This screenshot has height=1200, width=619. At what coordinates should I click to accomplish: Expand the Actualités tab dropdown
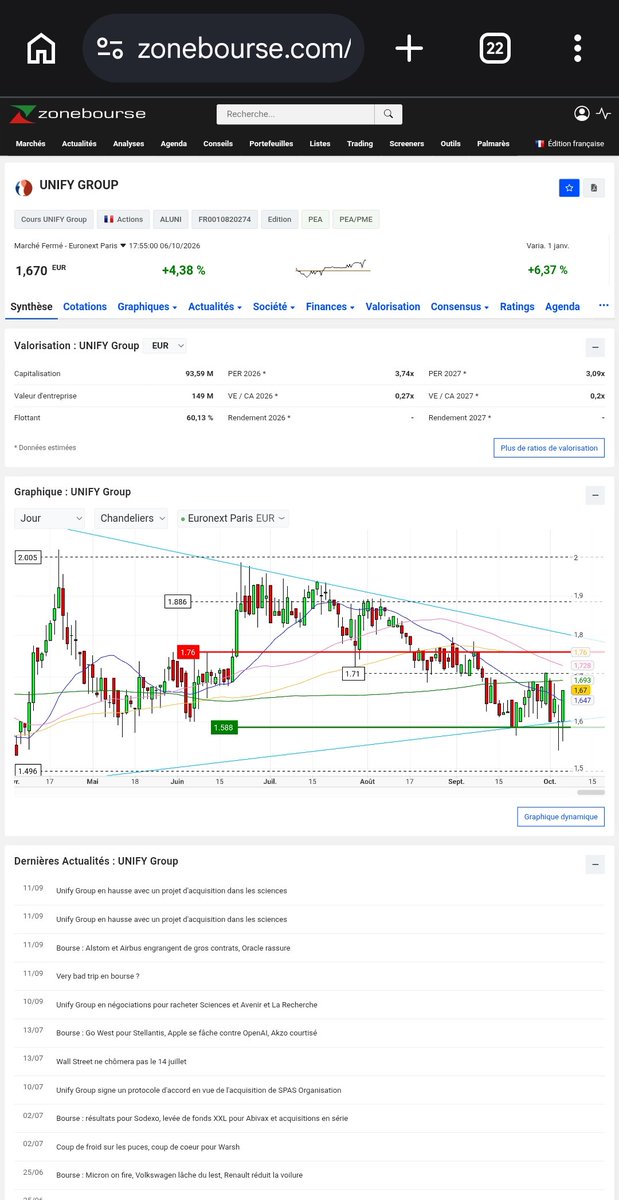pyautogui.click(x=215, y=307)
